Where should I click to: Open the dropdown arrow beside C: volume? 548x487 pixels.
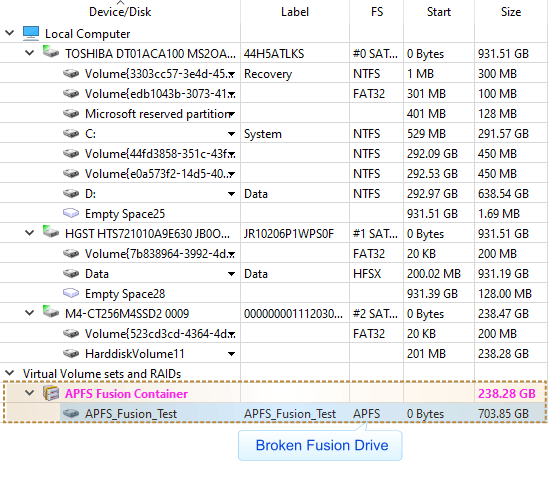pos(231,134)
